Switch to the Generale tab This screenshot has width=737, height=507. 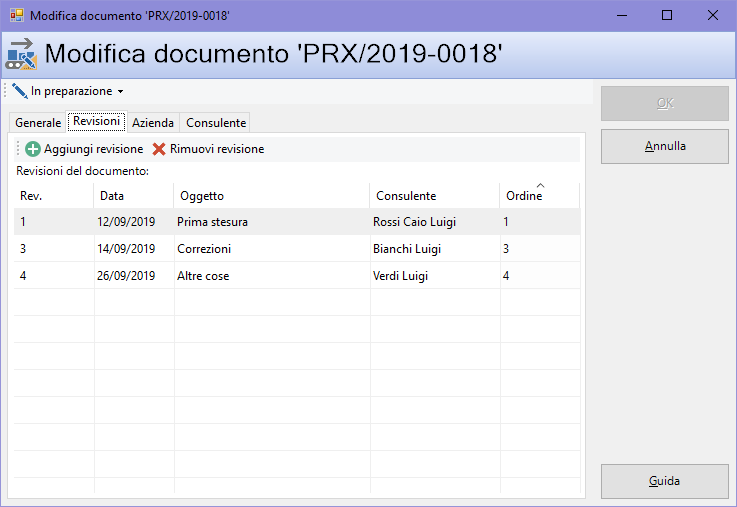(38, 123)
